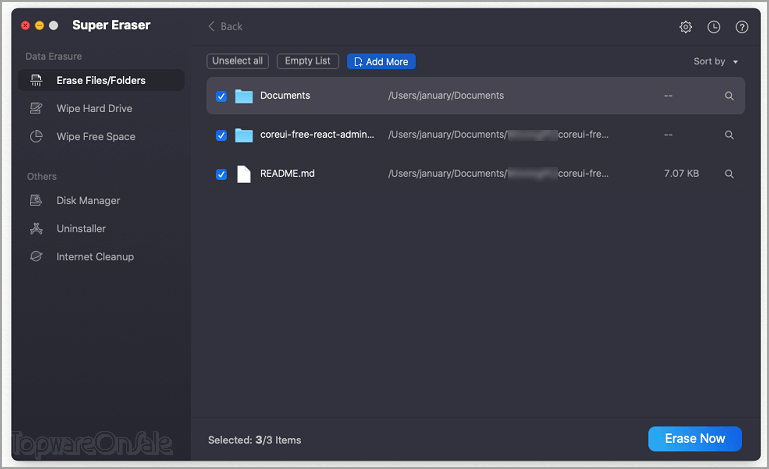Open Internet Cleanup section
This screenshot has width=769, height=469.
tap(95, 257)
